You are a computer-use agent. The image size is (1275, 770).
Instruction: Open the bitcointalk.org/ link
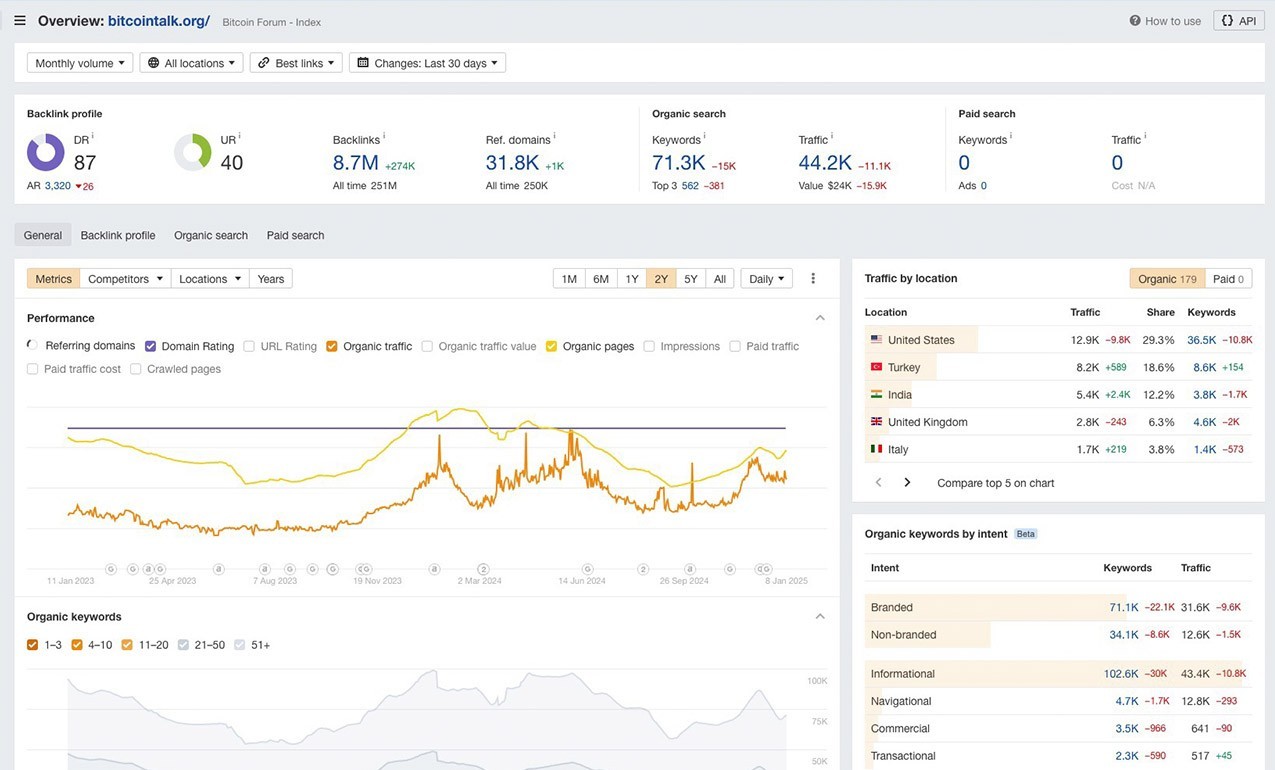(159, 21)
